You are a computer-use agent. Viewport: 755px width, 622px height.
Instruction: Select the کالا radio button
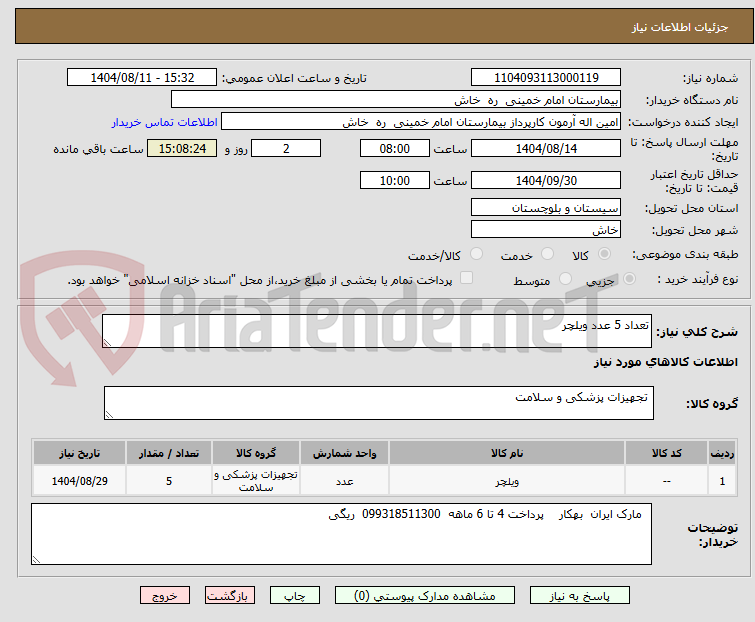tap(604, 254)
